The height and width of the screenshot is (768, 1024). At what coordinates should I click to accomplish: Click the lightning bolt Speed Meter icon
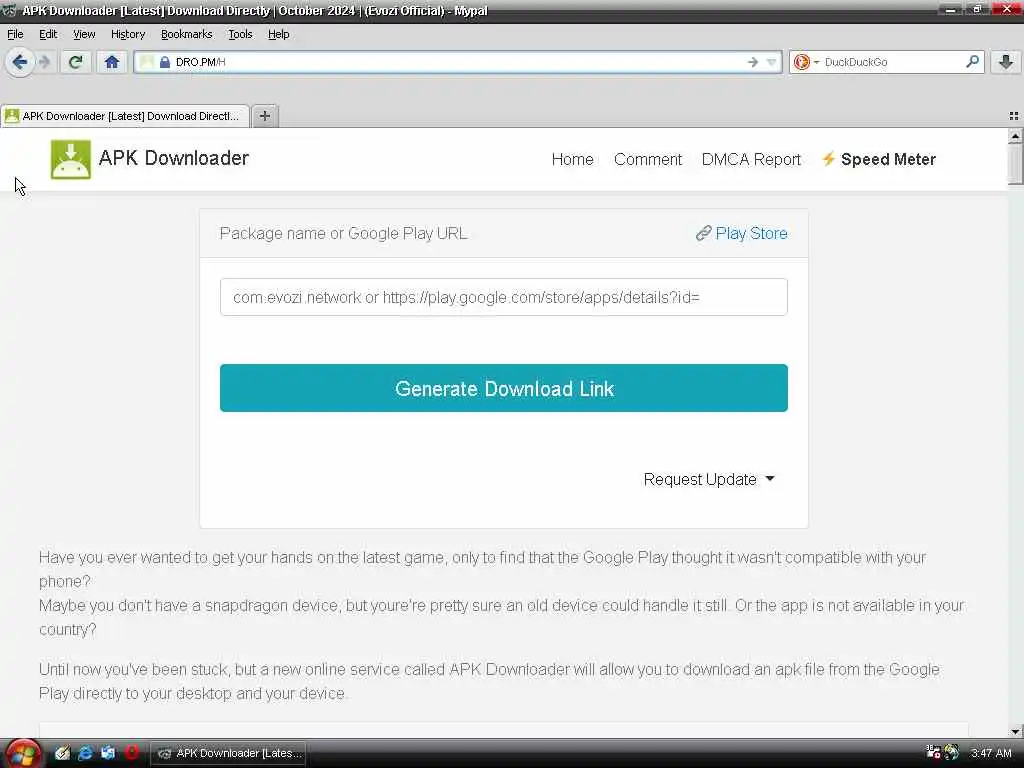(828, 159)
